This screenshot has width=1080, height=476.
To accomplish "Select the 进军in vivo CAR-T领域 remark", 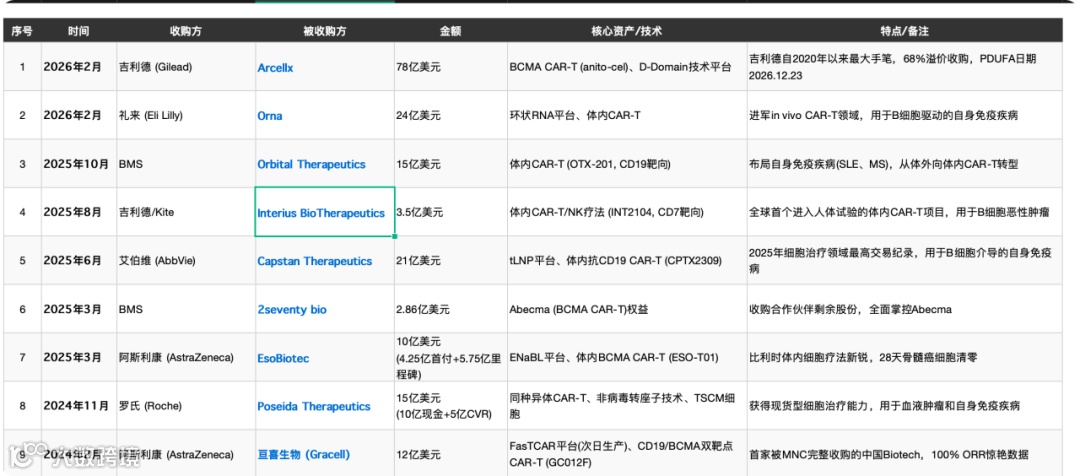I will click(904, 115).
